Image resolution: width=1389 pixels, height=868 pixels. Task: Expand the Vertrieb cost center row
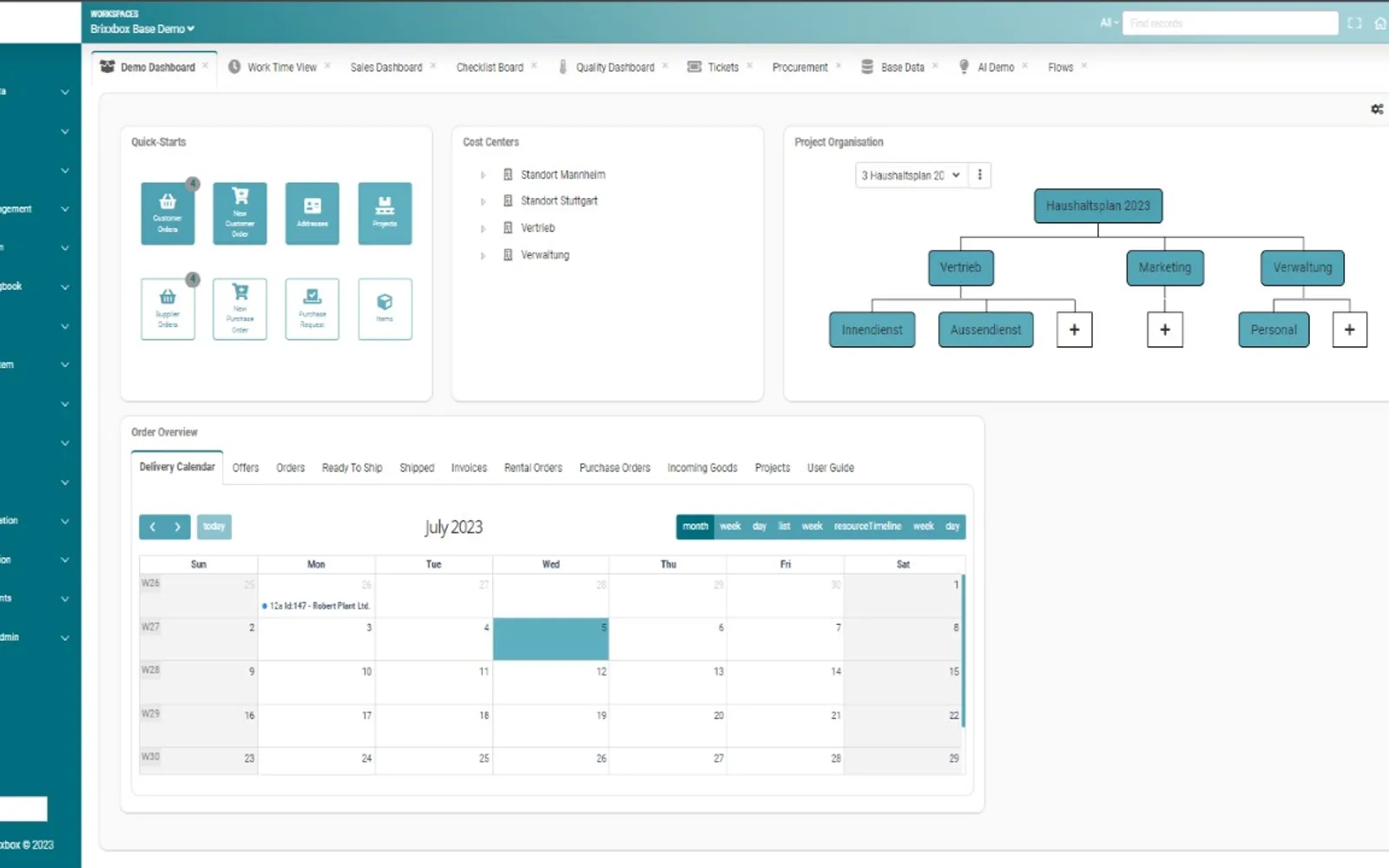[483, 228]
